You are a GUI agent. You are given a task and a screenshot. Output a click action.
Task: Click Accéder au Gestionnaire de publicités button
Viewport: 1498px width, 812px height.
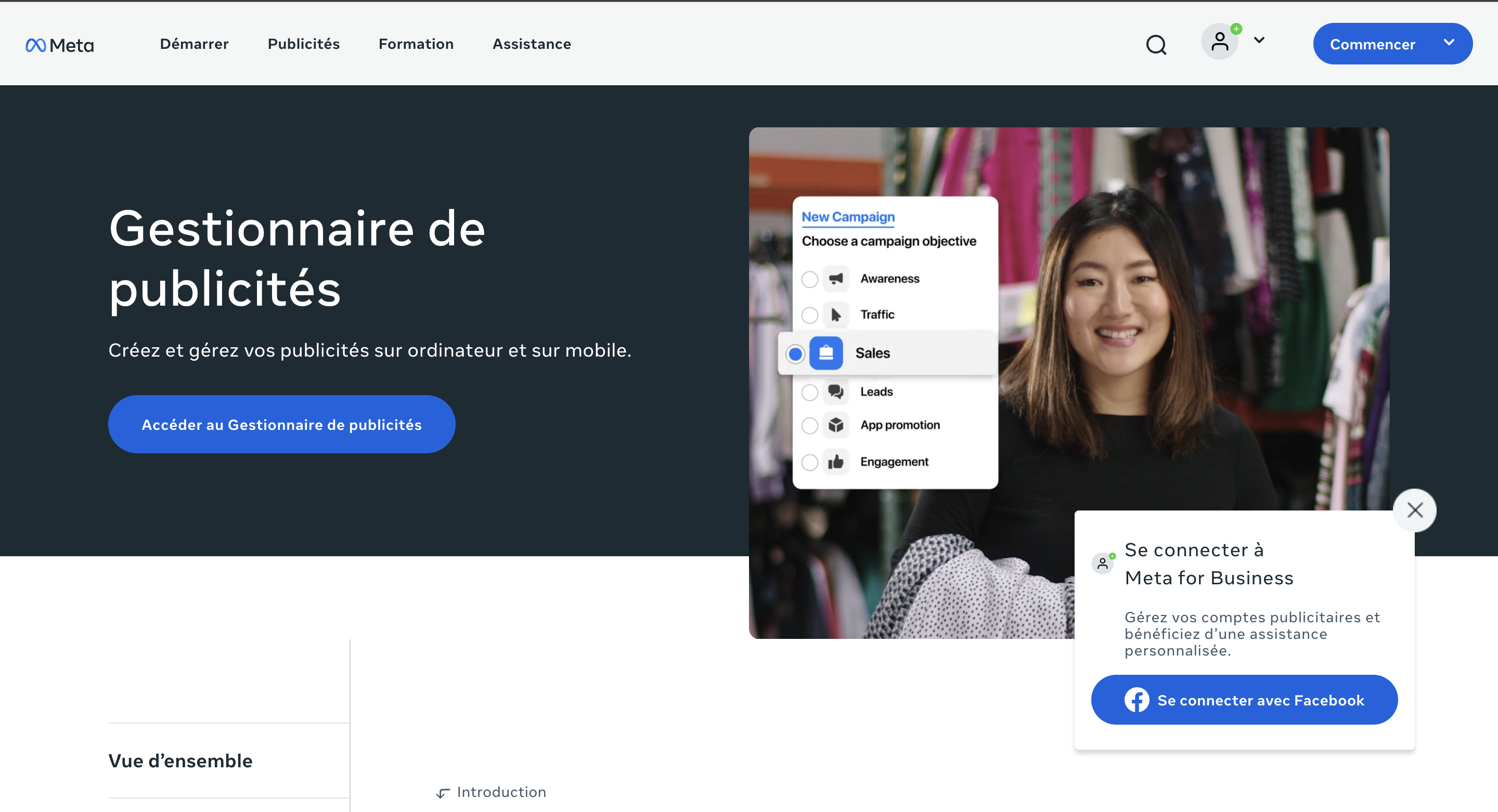pyautogui.click(x=281, y=424)
